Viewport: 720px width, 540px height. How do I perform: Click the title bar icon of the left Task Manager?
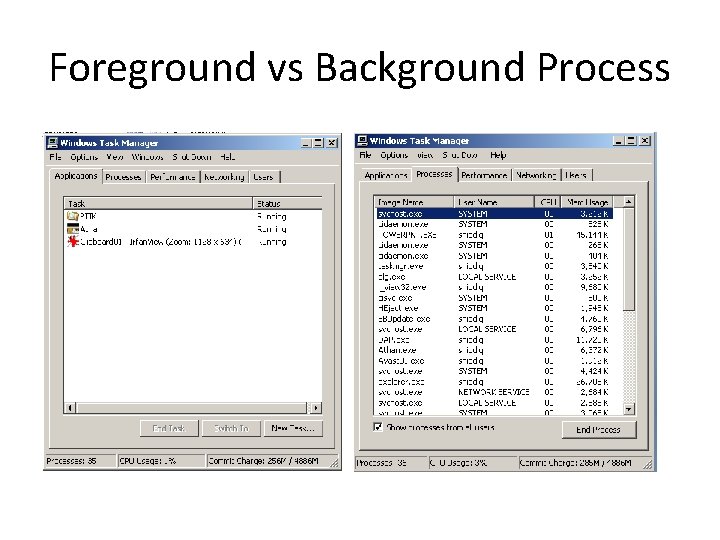pyautogui.click(x=53, y=143)
